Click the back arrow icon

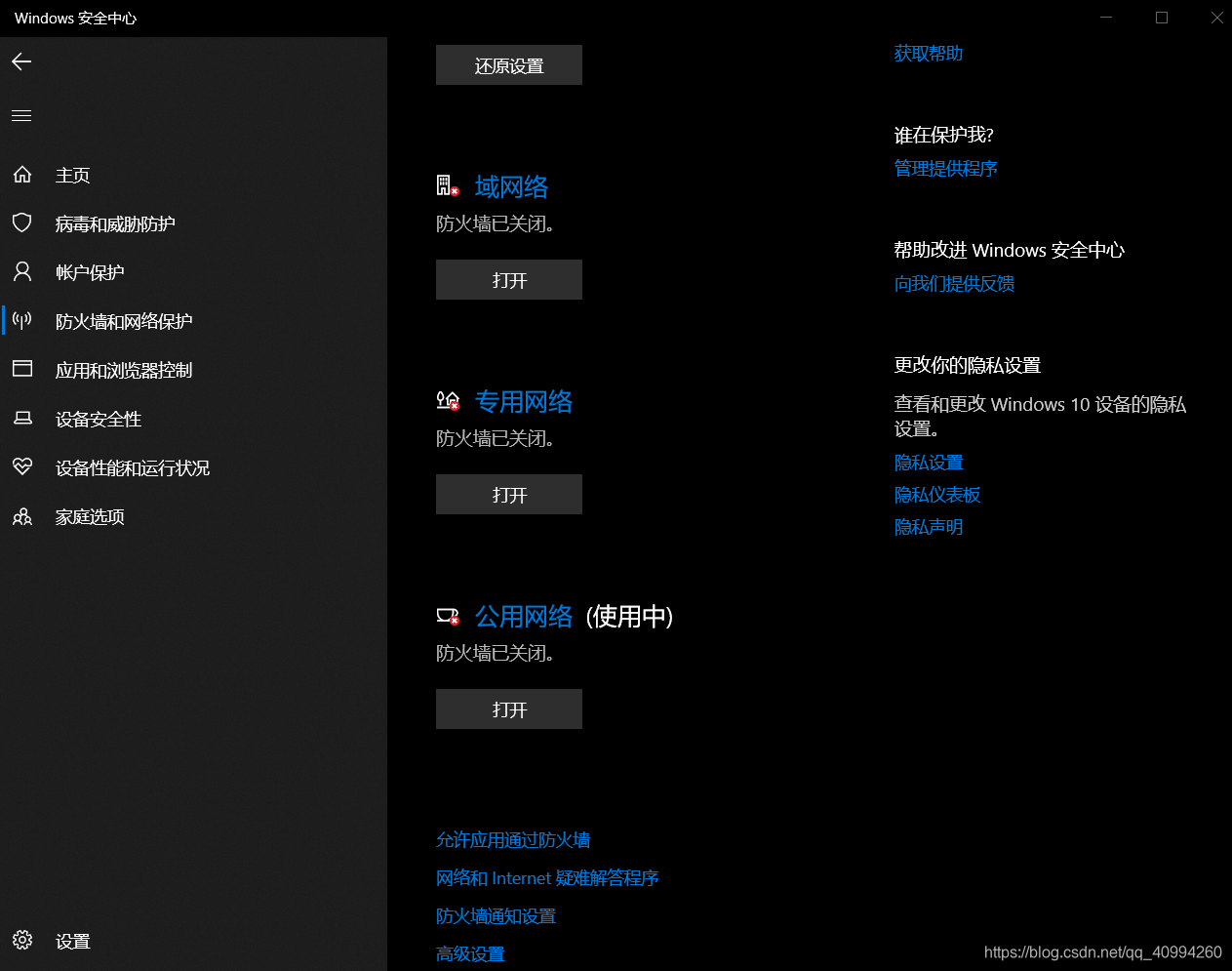click(21, 61)
